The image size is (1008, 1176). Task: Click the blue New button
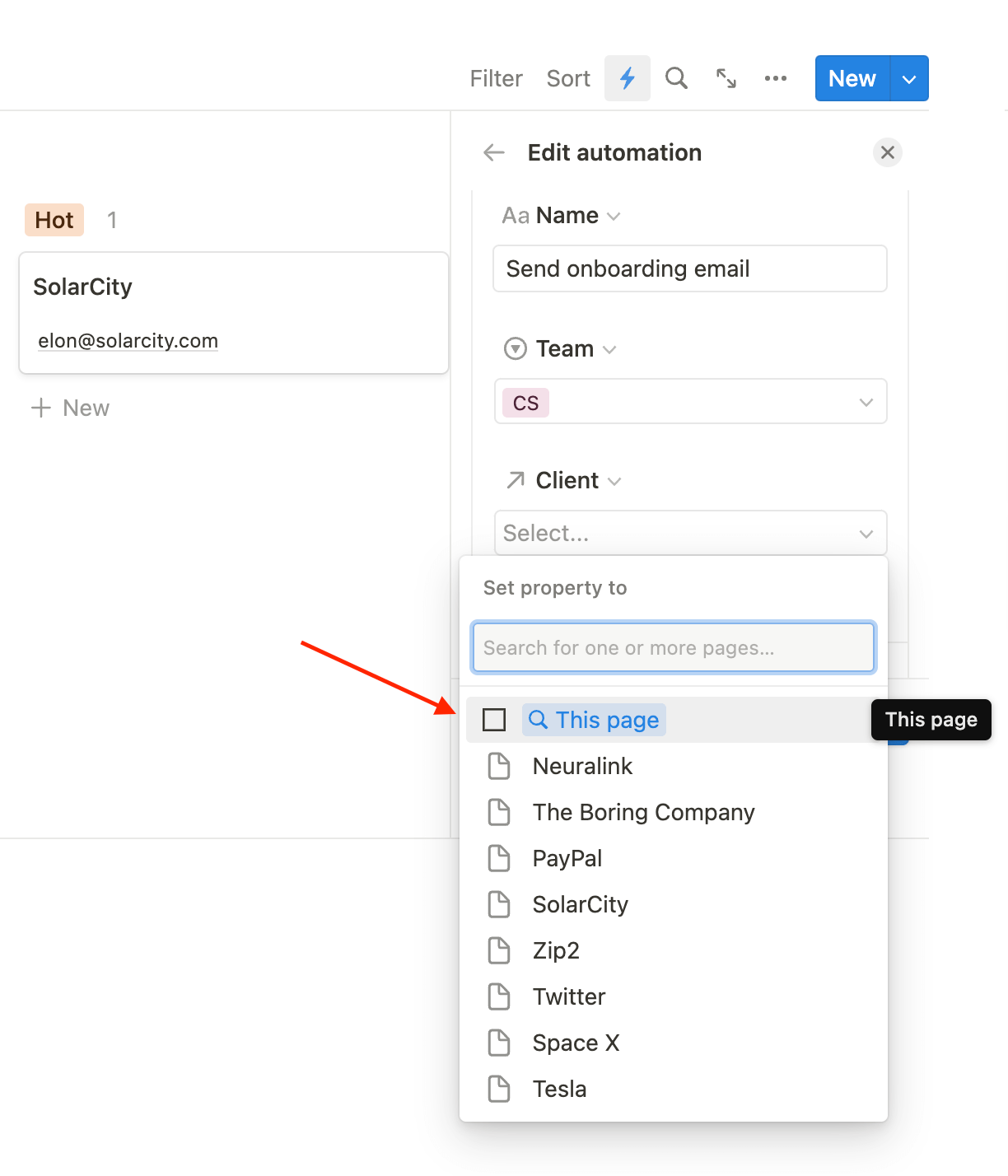click(852, 78)
